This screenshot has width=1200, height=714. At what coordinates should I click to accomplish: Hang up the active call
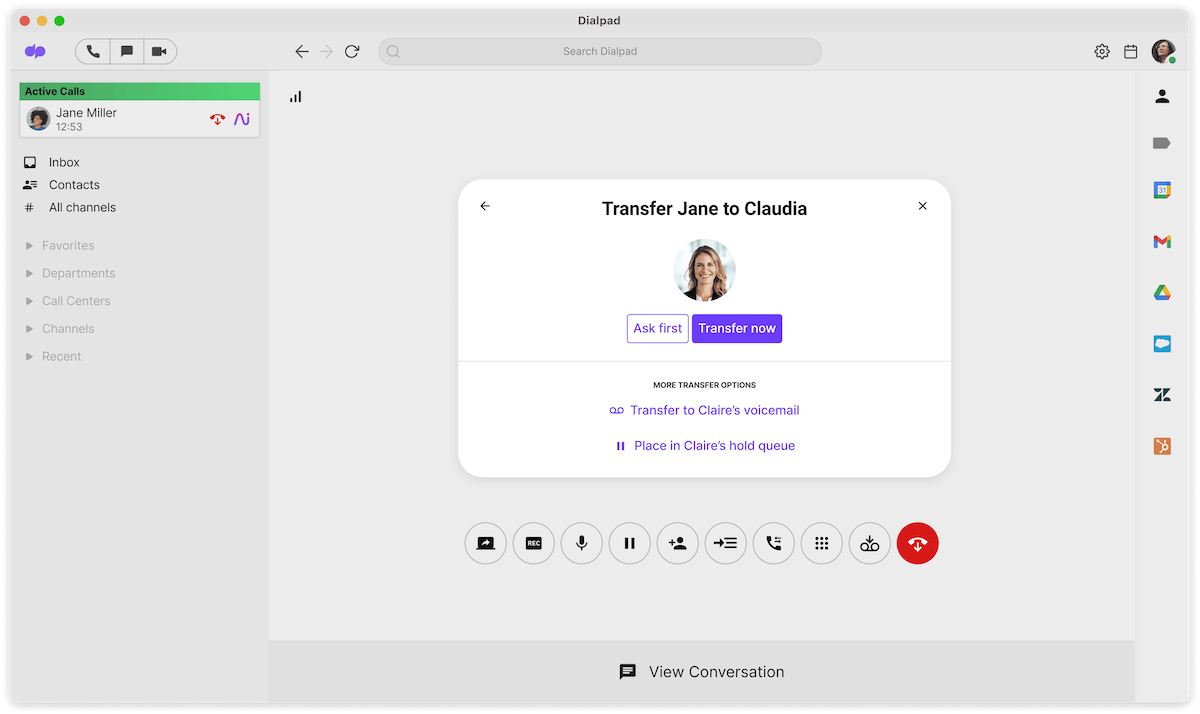[x=917, y=543]
